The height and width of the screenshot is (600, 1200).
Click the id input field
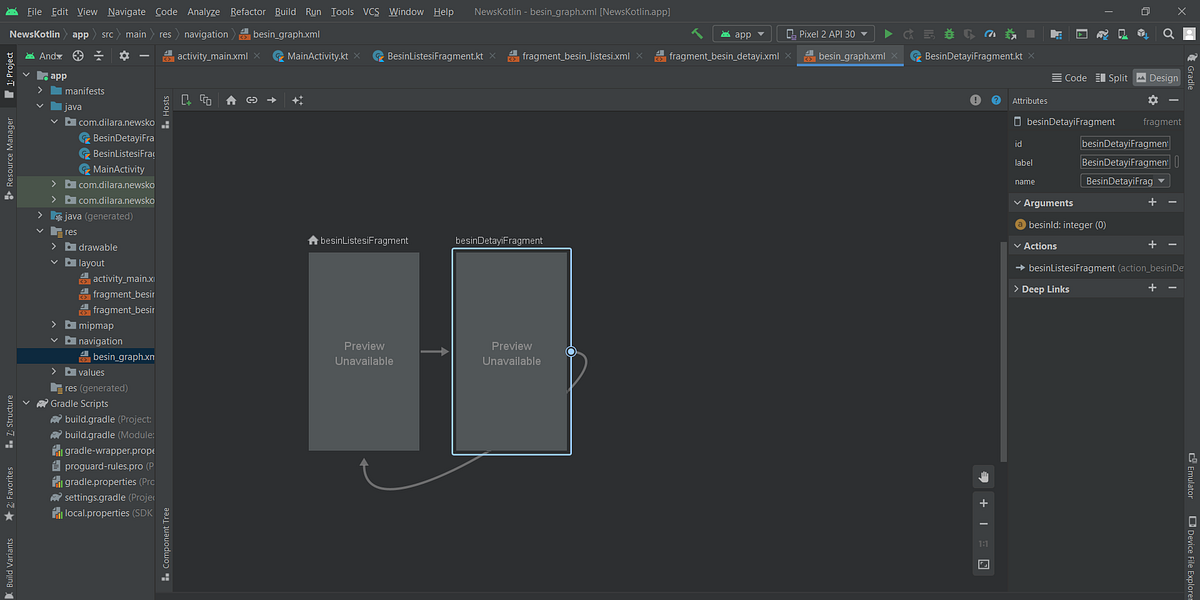(x=1125, y=143)
